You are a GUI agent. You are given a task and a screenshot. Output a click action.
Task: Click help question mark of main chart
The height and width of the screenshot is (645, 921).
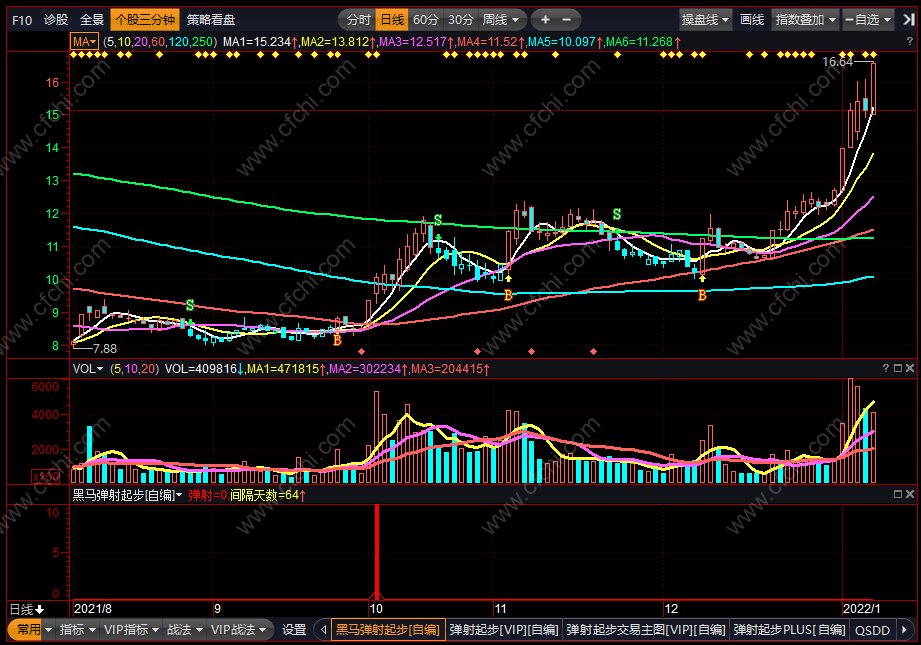pyautogui.click(x=910, y=41)
